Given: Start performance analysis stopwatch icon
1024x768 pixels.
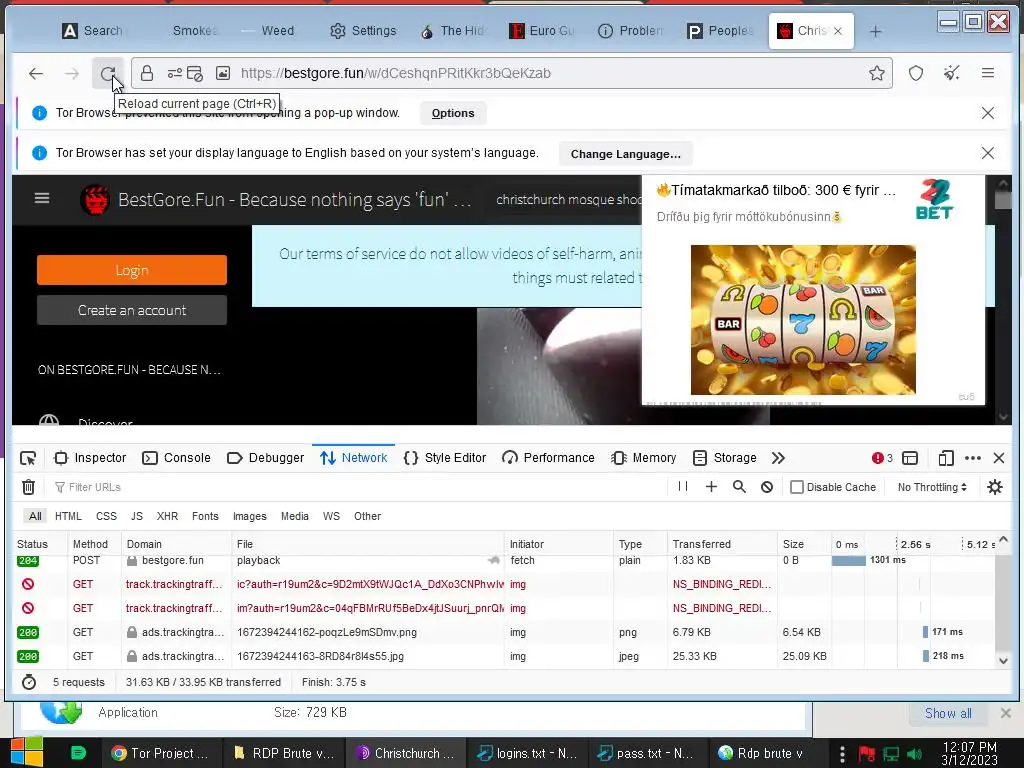Looking at the screenshot, I should (29, 682).
